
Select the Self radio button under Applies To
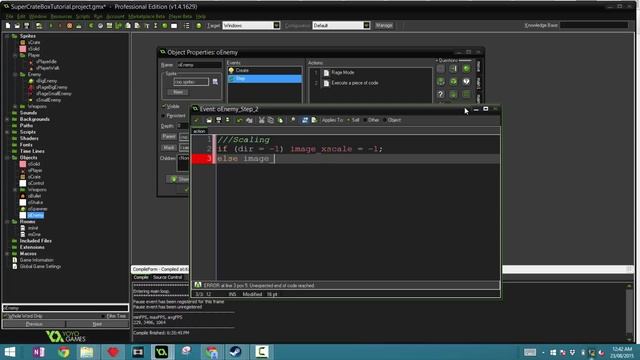point(348,120)
